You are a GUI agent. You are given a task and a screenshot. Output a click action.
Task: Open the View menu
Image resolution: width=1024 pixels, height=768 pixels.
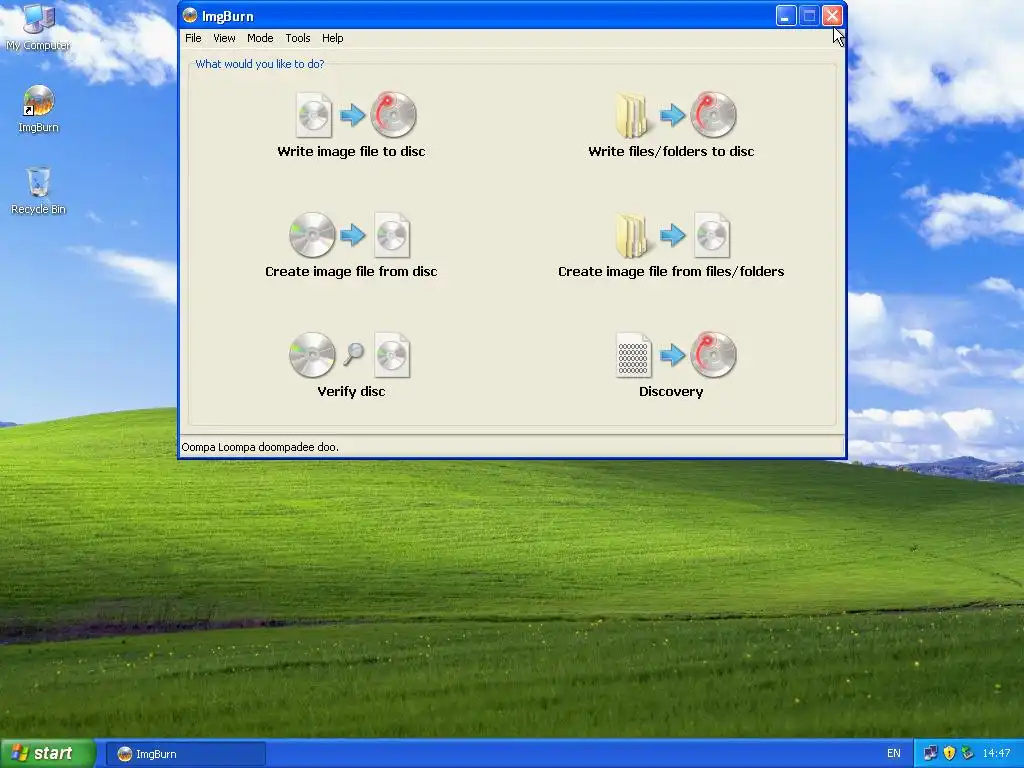tap(224, 38)
